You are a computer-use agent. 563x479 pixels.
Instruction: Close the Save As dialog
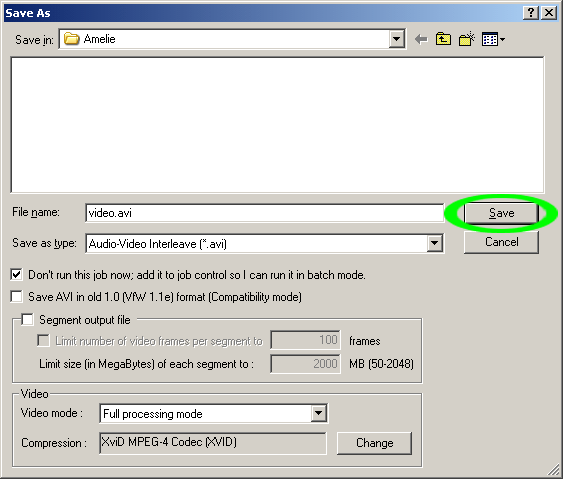549,13
